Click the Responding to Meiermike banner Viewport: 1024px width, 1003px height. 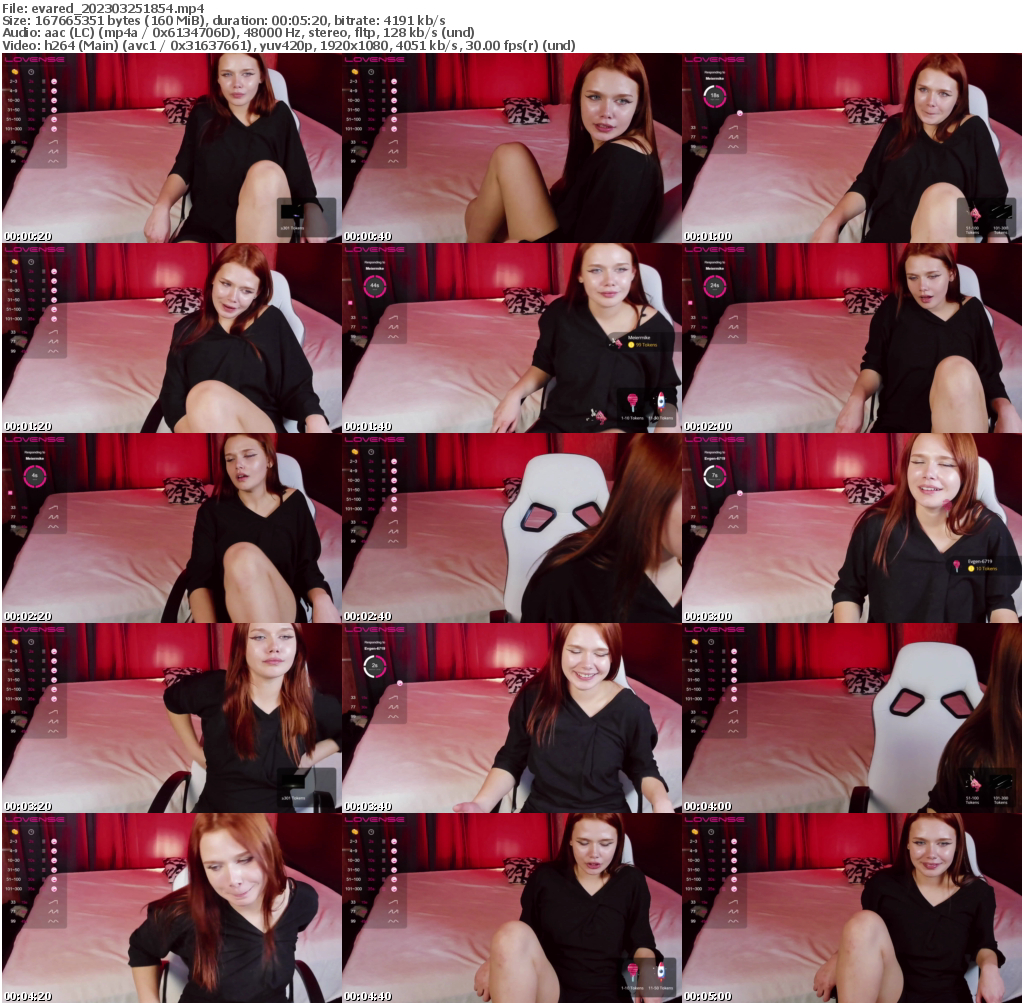click(714, 75)
